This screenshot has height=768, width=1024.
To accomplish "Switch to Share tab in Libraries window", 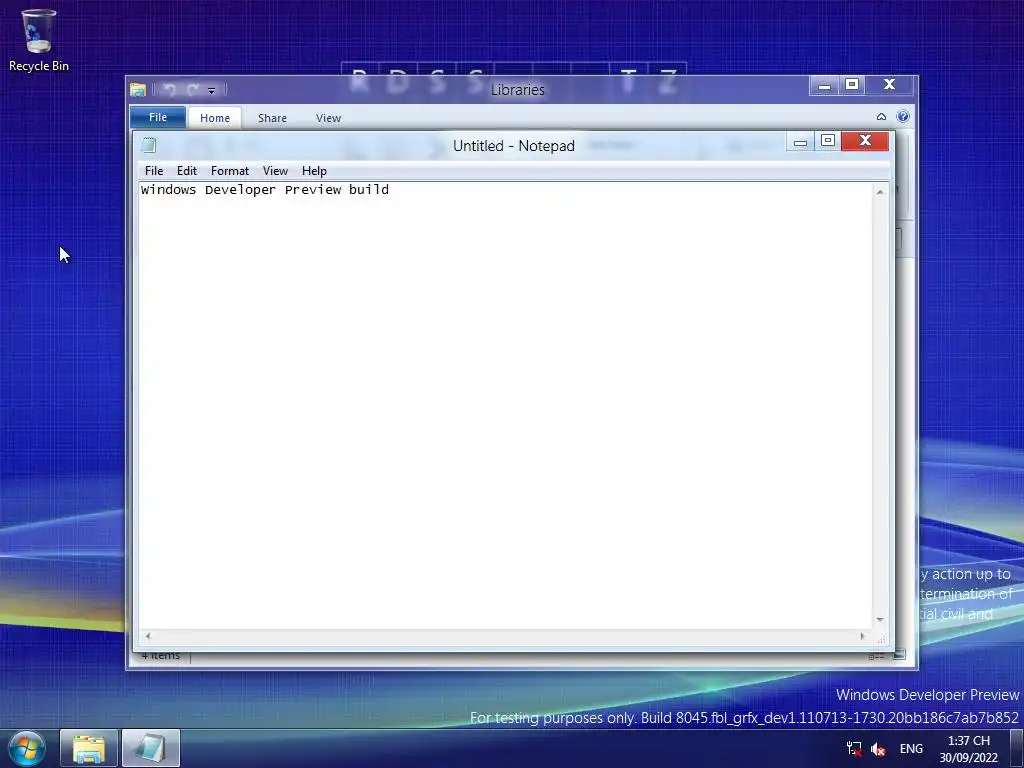I will [x=272, y=118].
